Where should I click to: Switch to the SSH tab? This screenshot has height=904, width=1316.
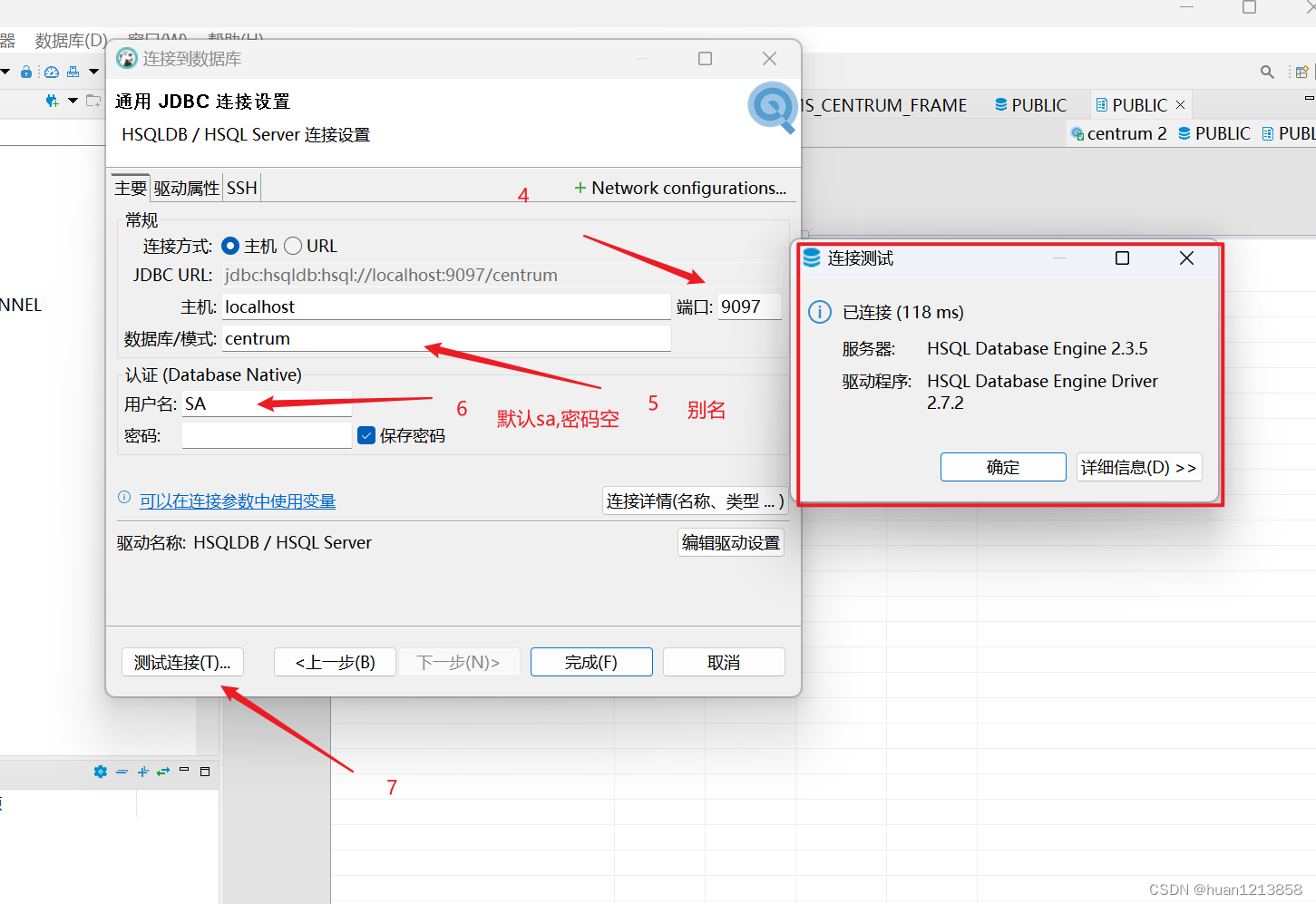click(241, 188)
